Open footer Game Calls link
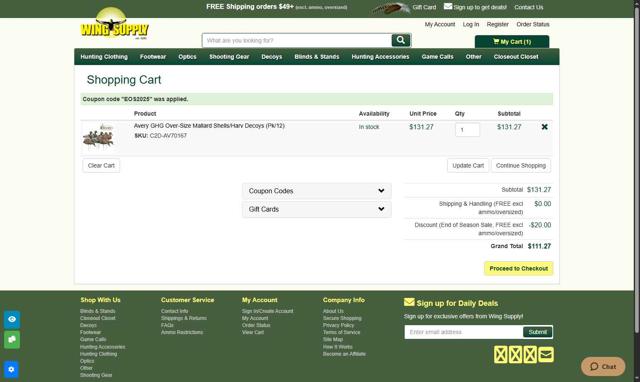The image size is (640, 382). 93,339
